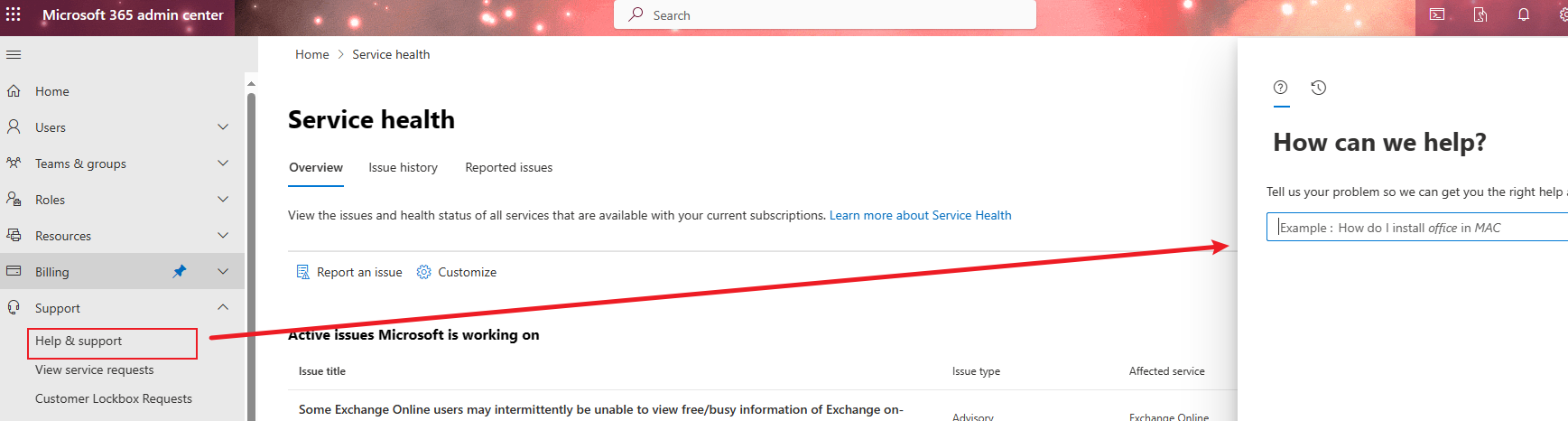Expand the Teams & groups chevron
Screen dimensions: 1568x421
[x=223, y=164]
